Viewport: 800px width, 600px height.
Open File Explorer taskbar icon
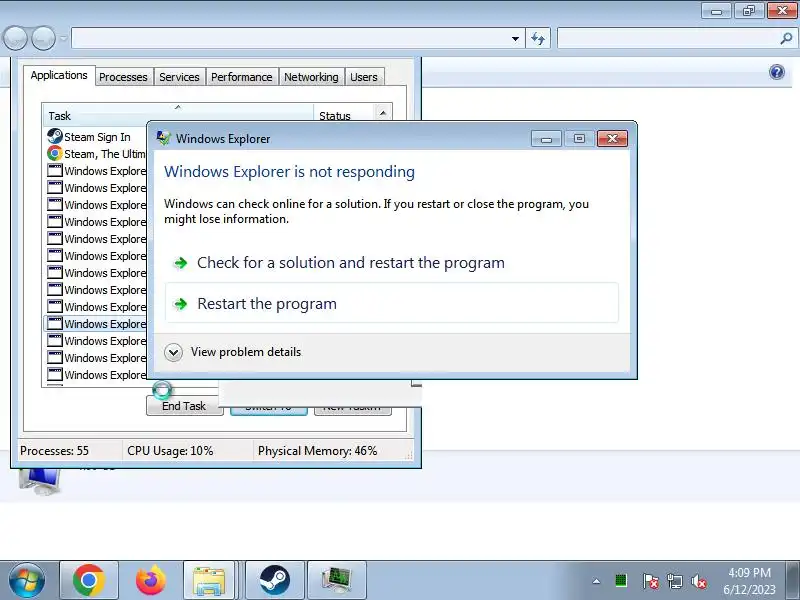click(209, 581)
